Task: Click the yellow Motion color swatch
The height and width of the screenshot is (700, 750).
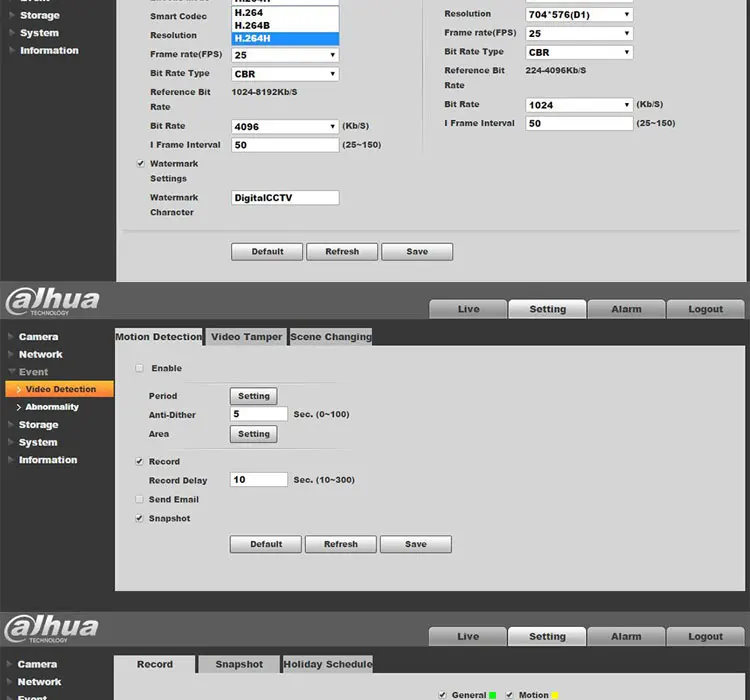Action: [x=555, y=695]
